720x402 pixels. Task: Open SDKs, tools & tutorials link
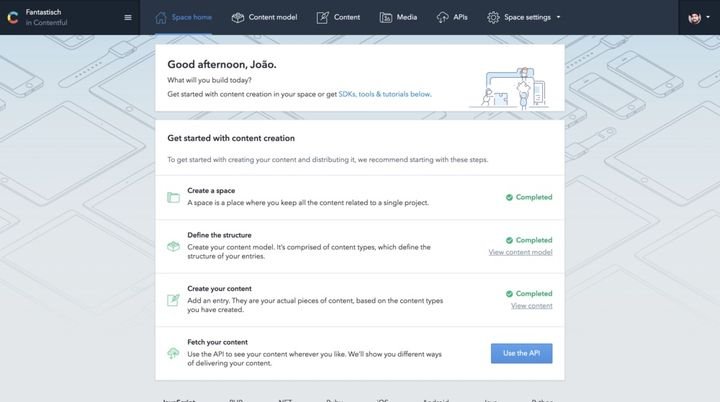pos(382,94)
